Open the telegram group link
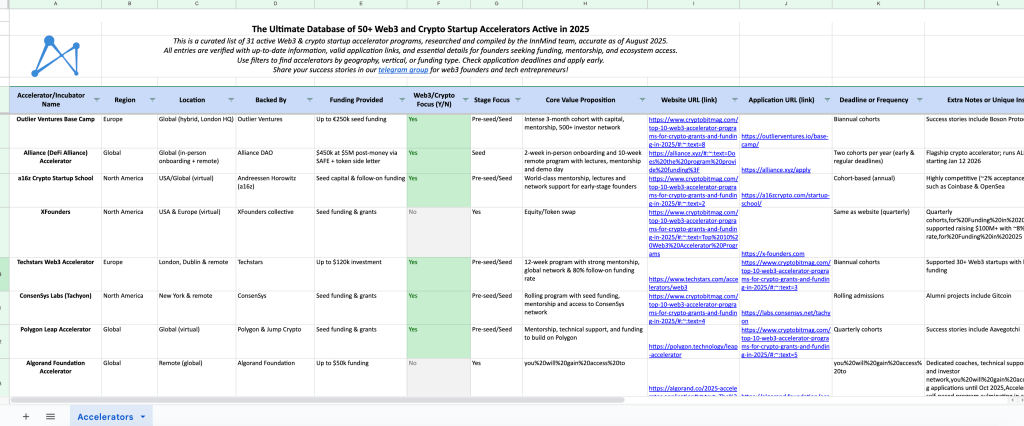 [403, 69]
